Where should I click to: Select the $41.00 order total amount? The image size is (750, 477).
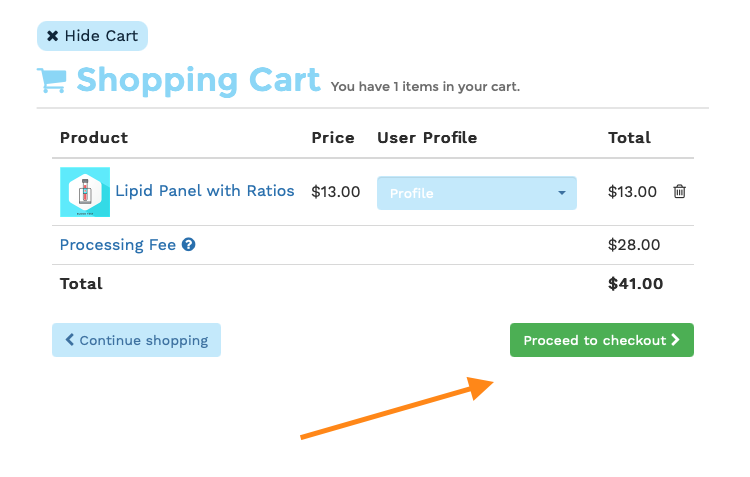pyautogui.click(x=635, y=284)
